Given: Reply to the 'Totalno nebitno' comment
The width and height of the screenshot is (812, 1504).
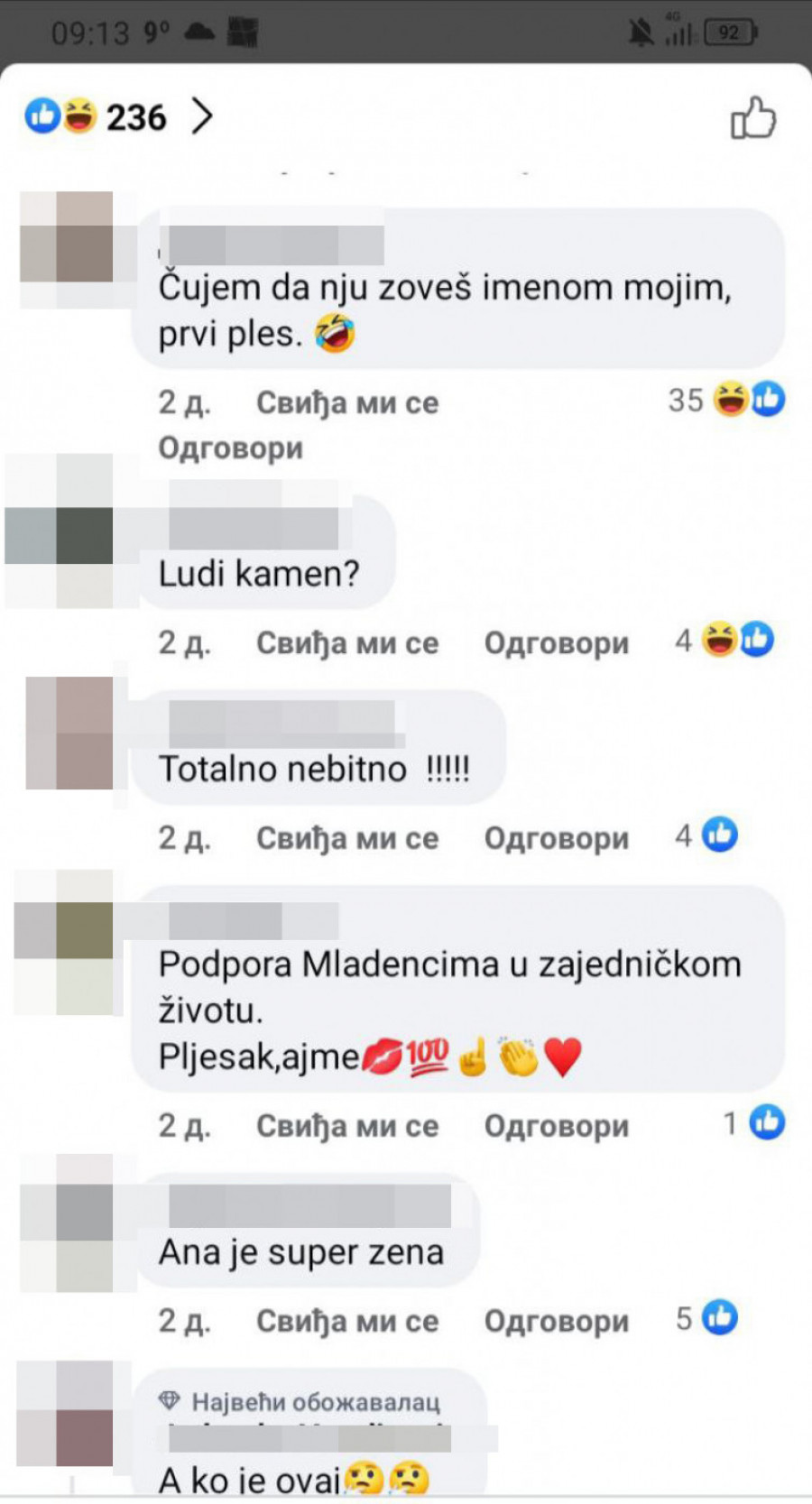Looking at the screenshot, I should pyautogui.click(x=557, y=838).
